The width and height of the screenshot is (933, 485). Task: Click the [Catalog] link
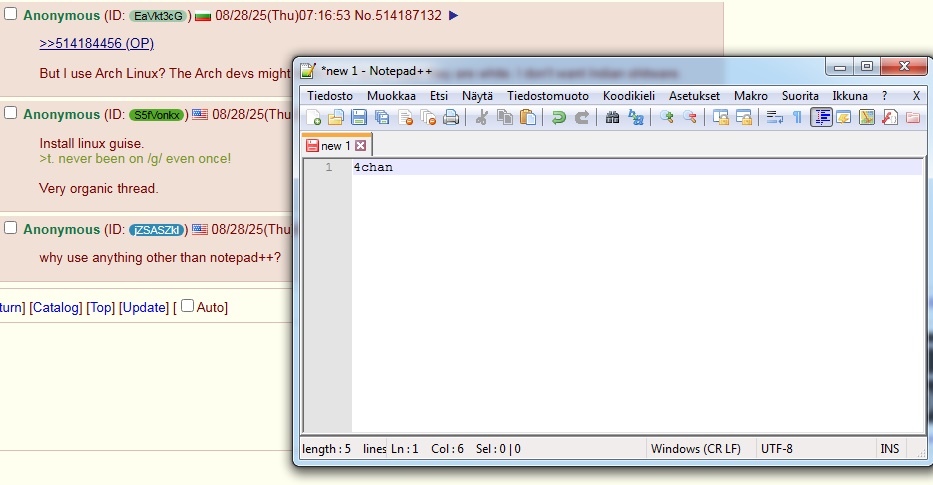(56, 307)
